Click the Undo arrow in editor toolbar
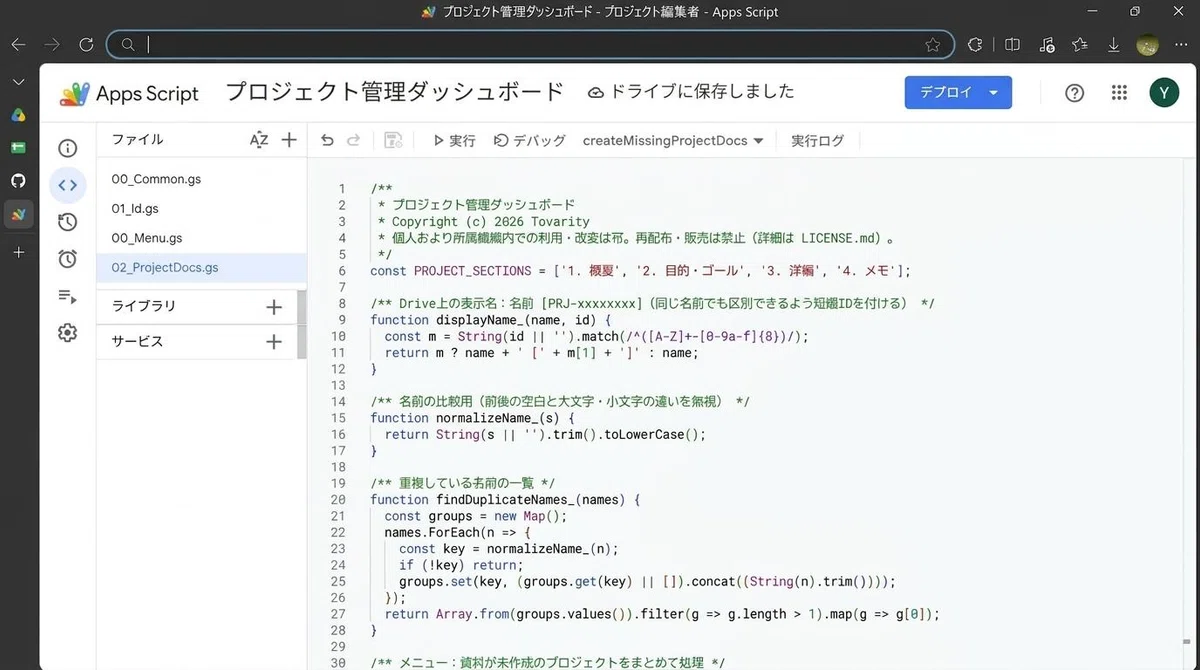 [327, 141]
